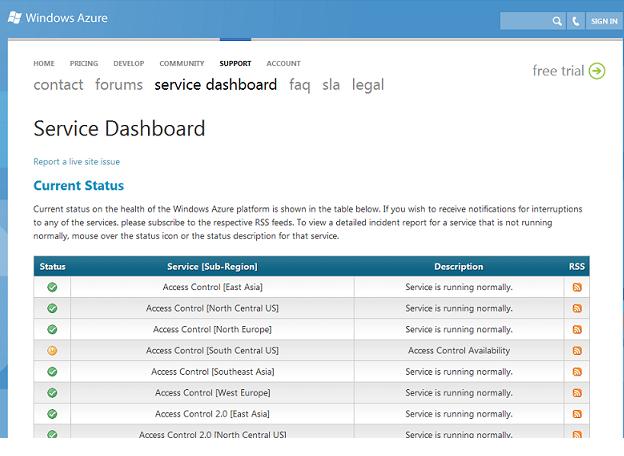Click Access Control [West Europe] service name
Viewport: 624px width, 456px height.
click(x=213, y=393)
